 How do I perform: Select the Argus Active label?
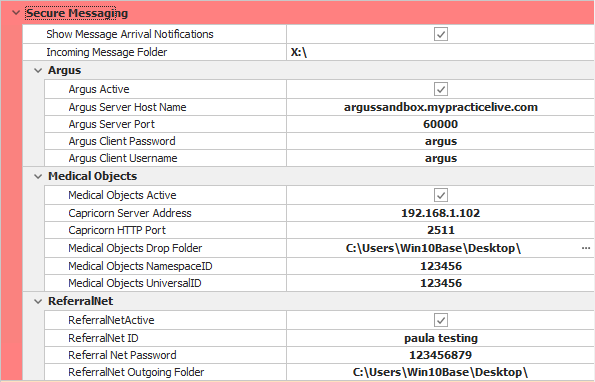pyautogui.click(x=99, y=89)
